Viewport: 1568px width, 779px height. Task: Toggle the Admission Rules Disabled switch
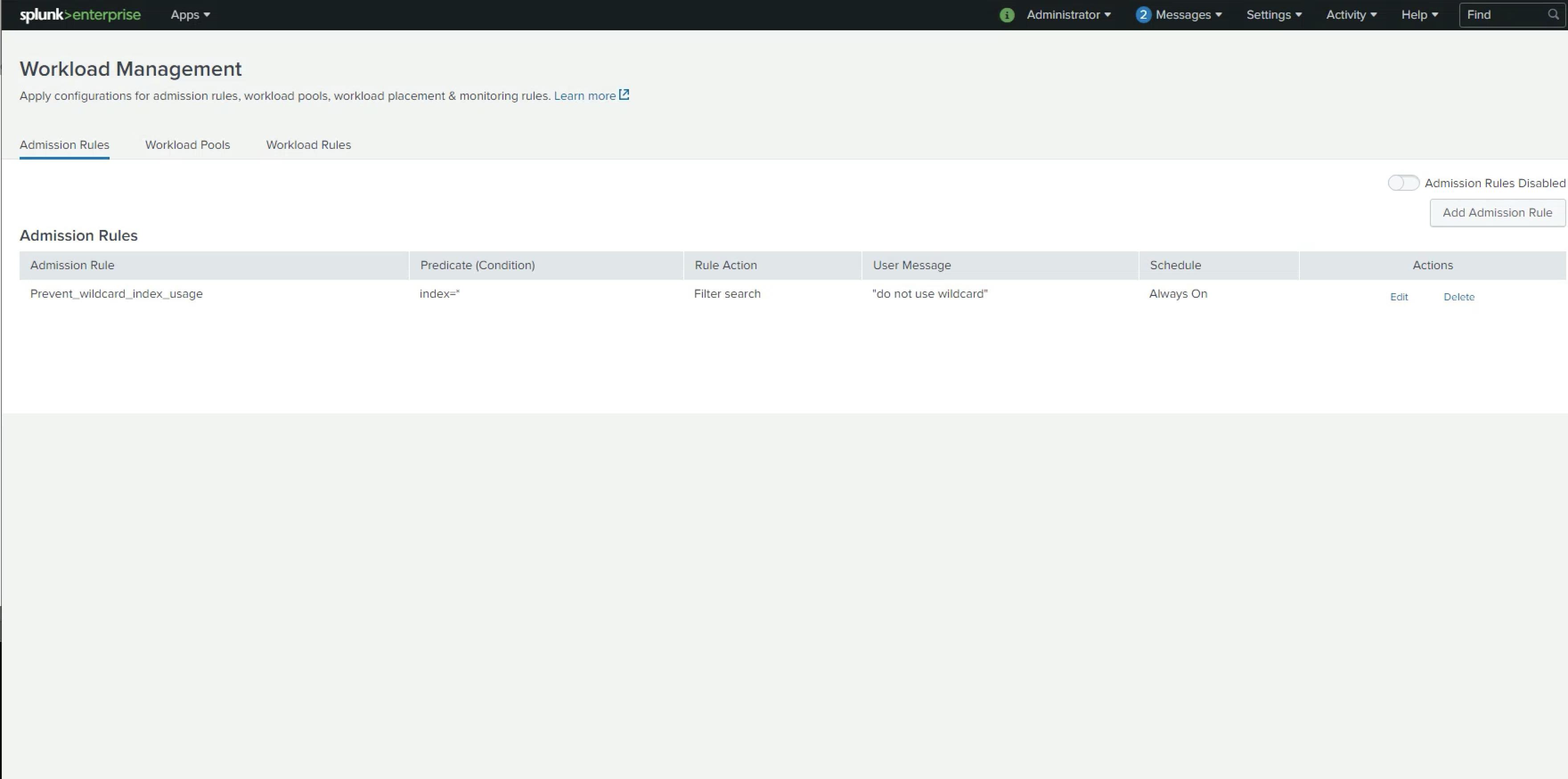(1403, 183)
